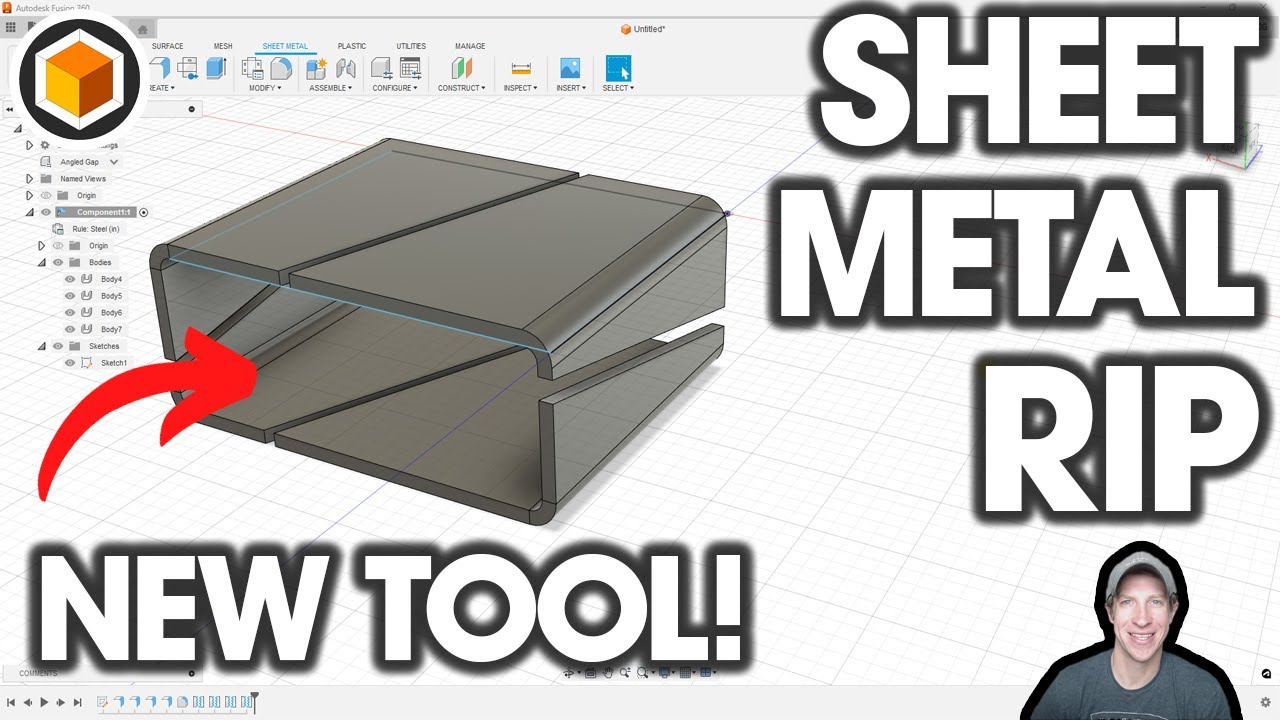Open the ASSEMBLE dropdown menu
The image size is (1280, 720).
(330, 88)
